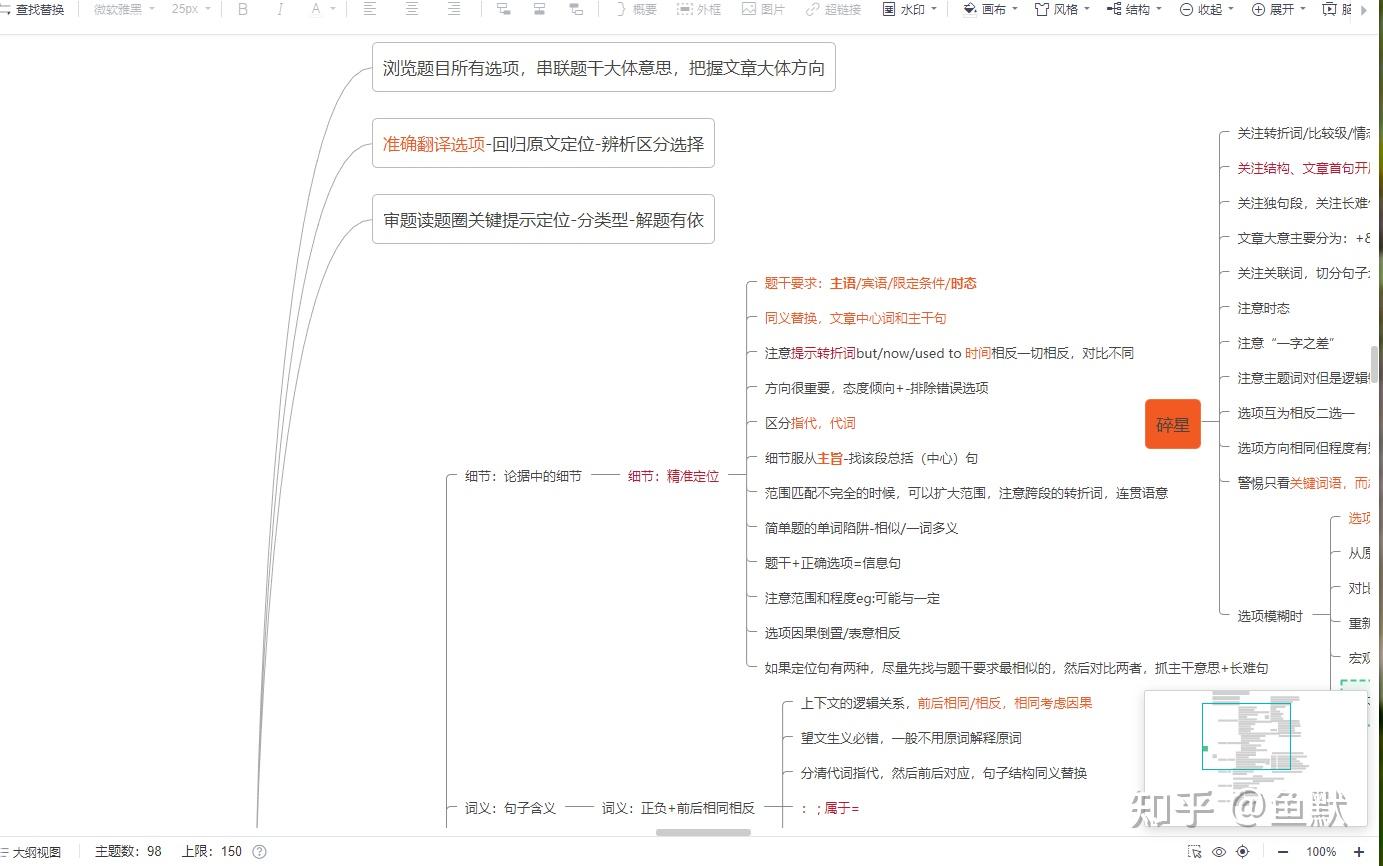
Task: Open the font color dropdown arrow
Action: pos(332,9)
